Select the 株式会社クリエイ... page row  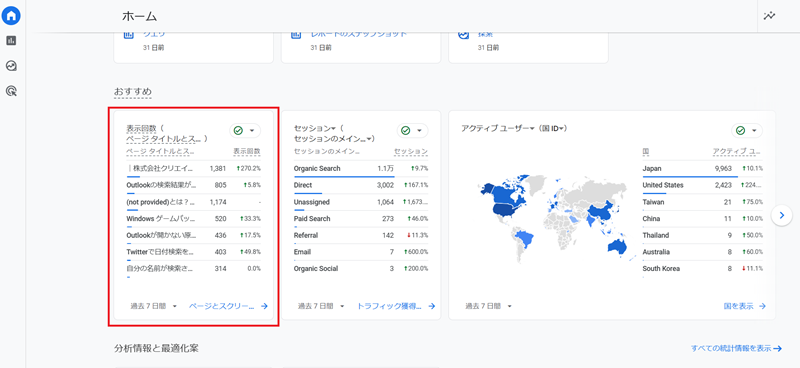pos(193,169)
